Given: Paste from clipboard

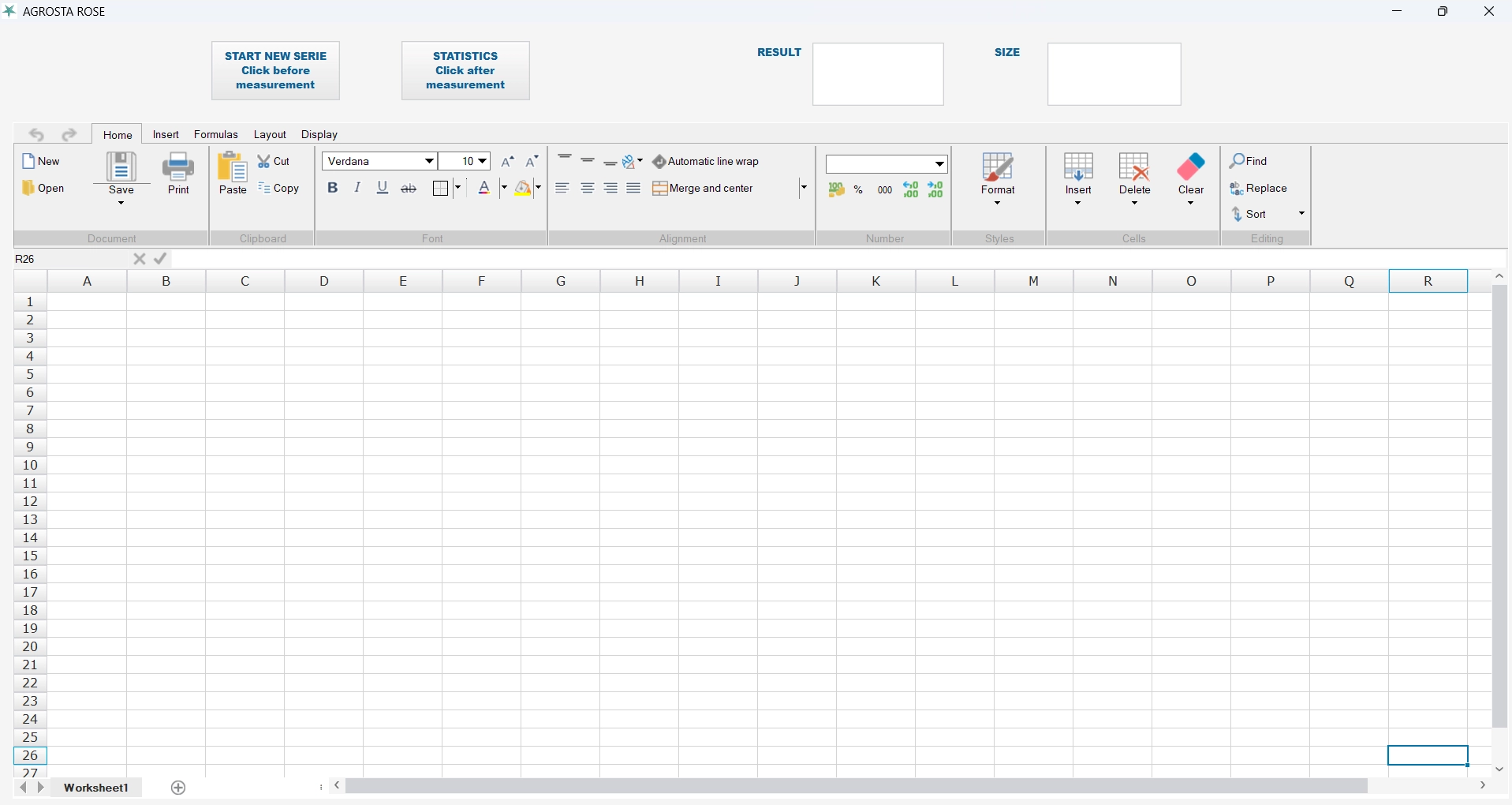Looking at the screenshot, I should [x=233, y=174].
